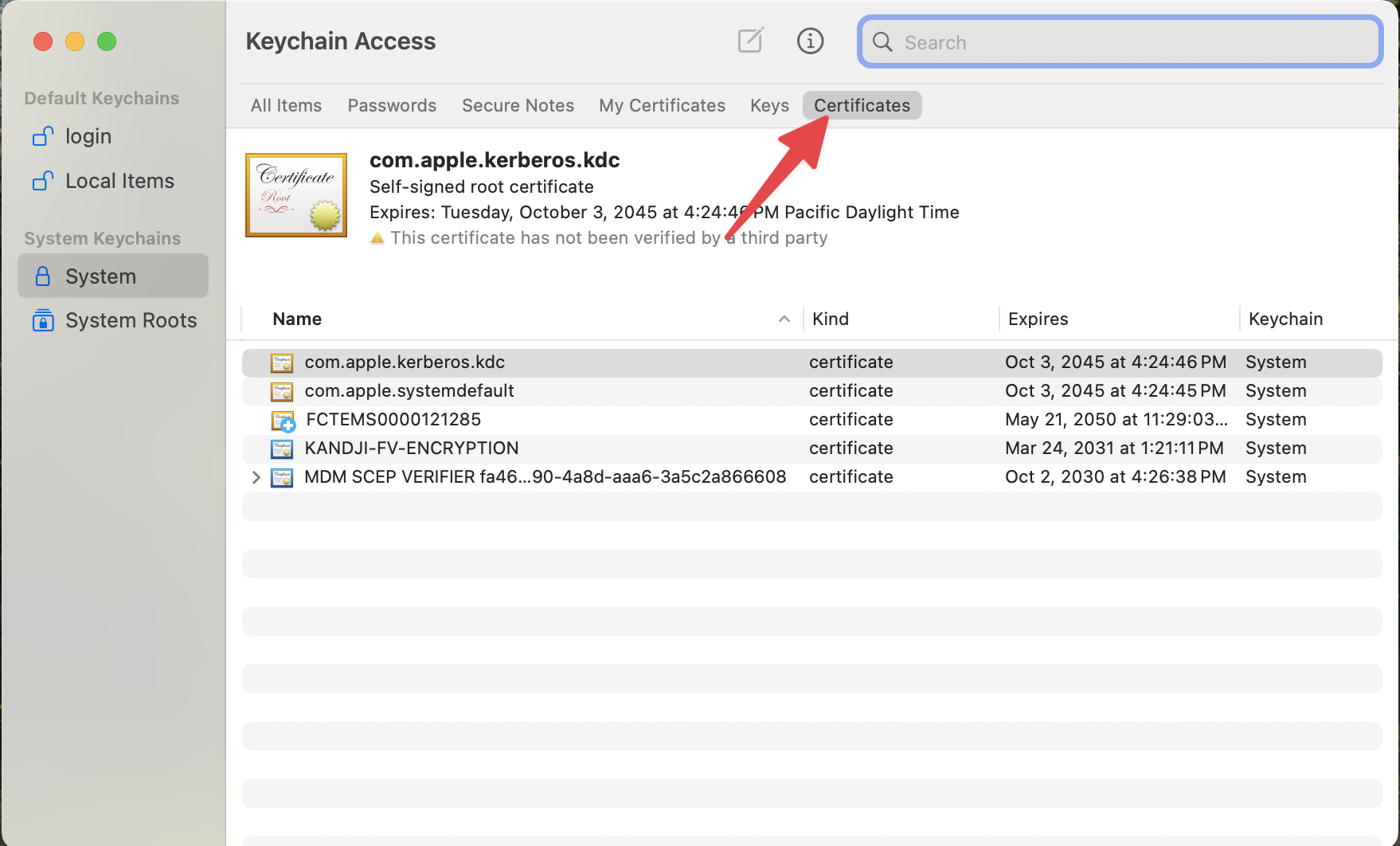Viewport: 1400px width, 846px height.
Task: Switch to the All Items tab
Action: pos(286,105)
